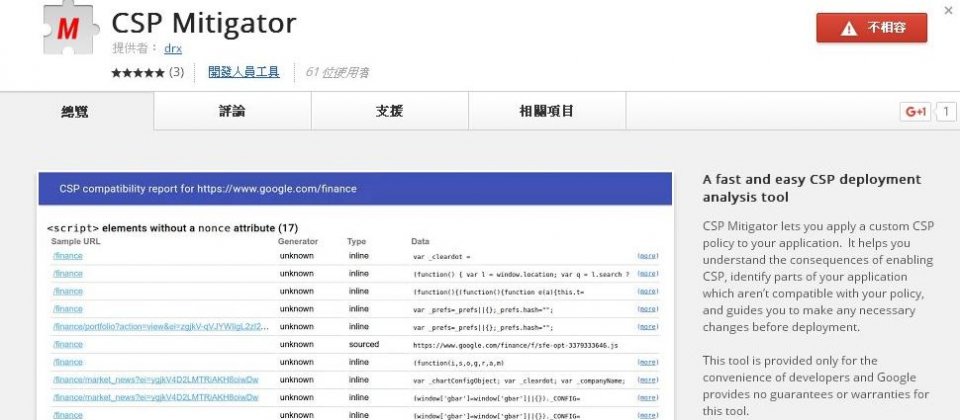Click the five-star rating

click(x=138, y=73)
